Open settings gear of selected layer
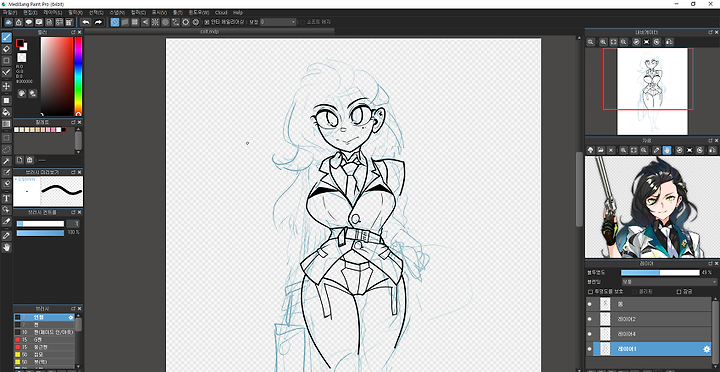Screen dimensions: 720x372 (x=707, y=349)
